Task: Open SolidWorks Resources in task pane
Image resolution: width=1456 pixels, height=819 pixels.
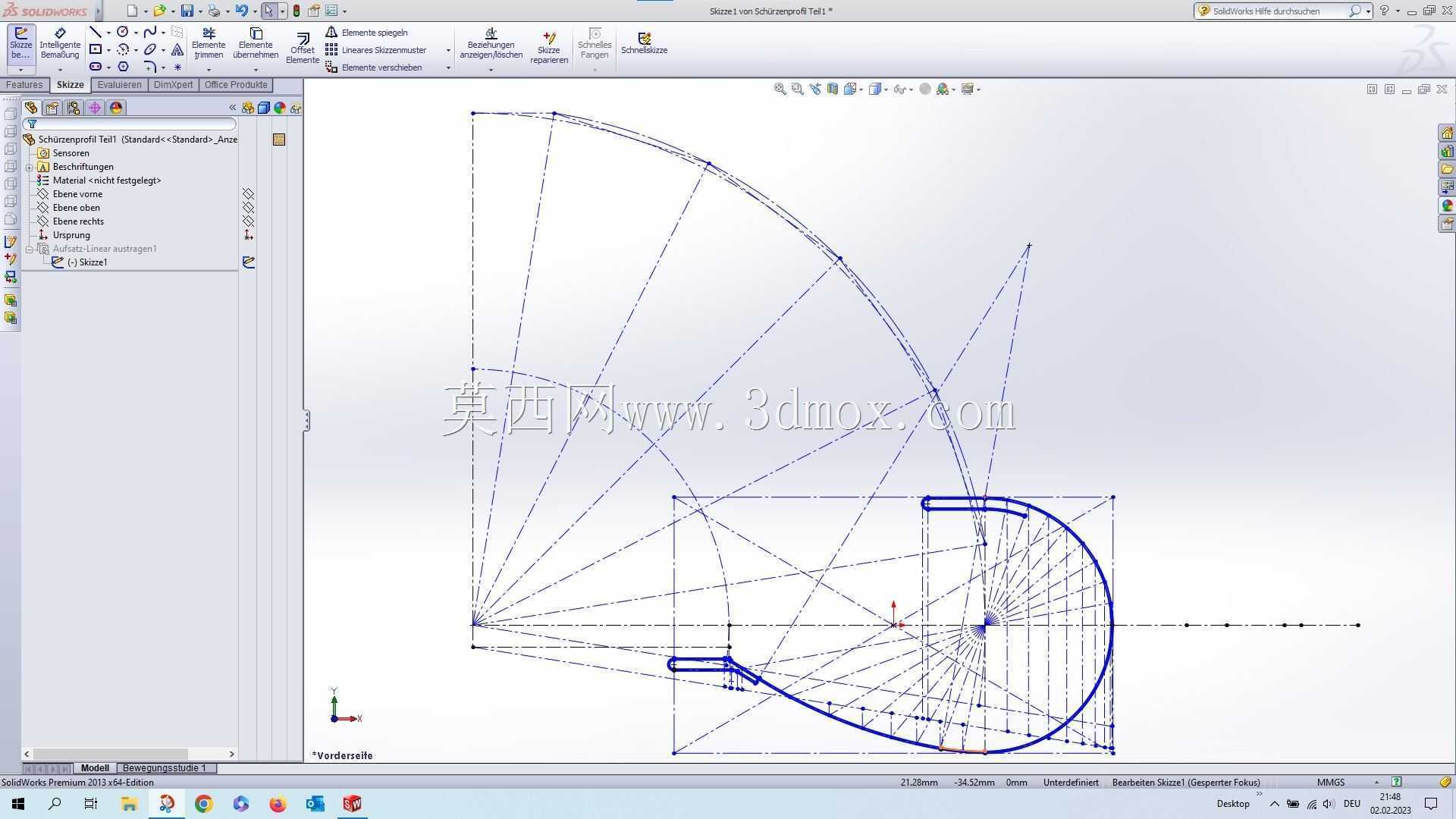Action: point(1447,133)
